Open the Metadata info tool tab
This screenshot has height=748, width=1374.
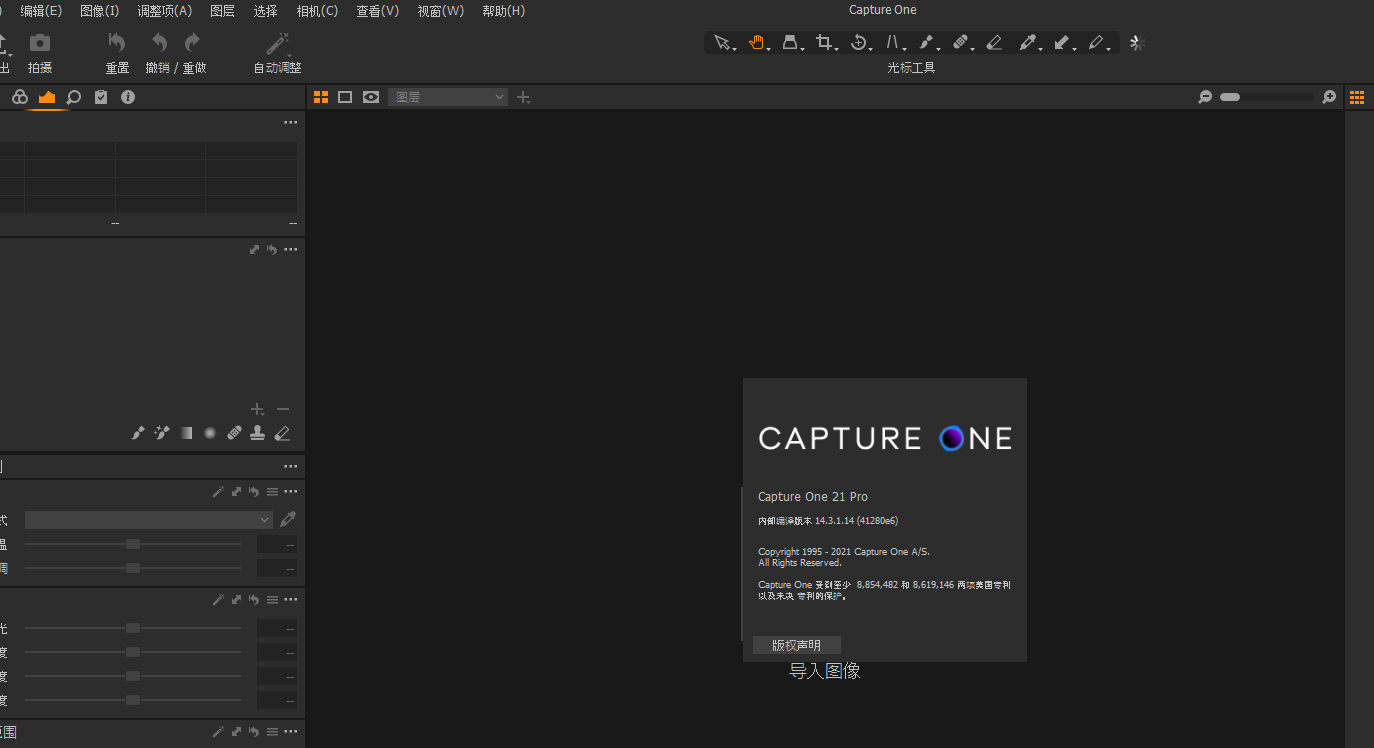click(128, 97)
